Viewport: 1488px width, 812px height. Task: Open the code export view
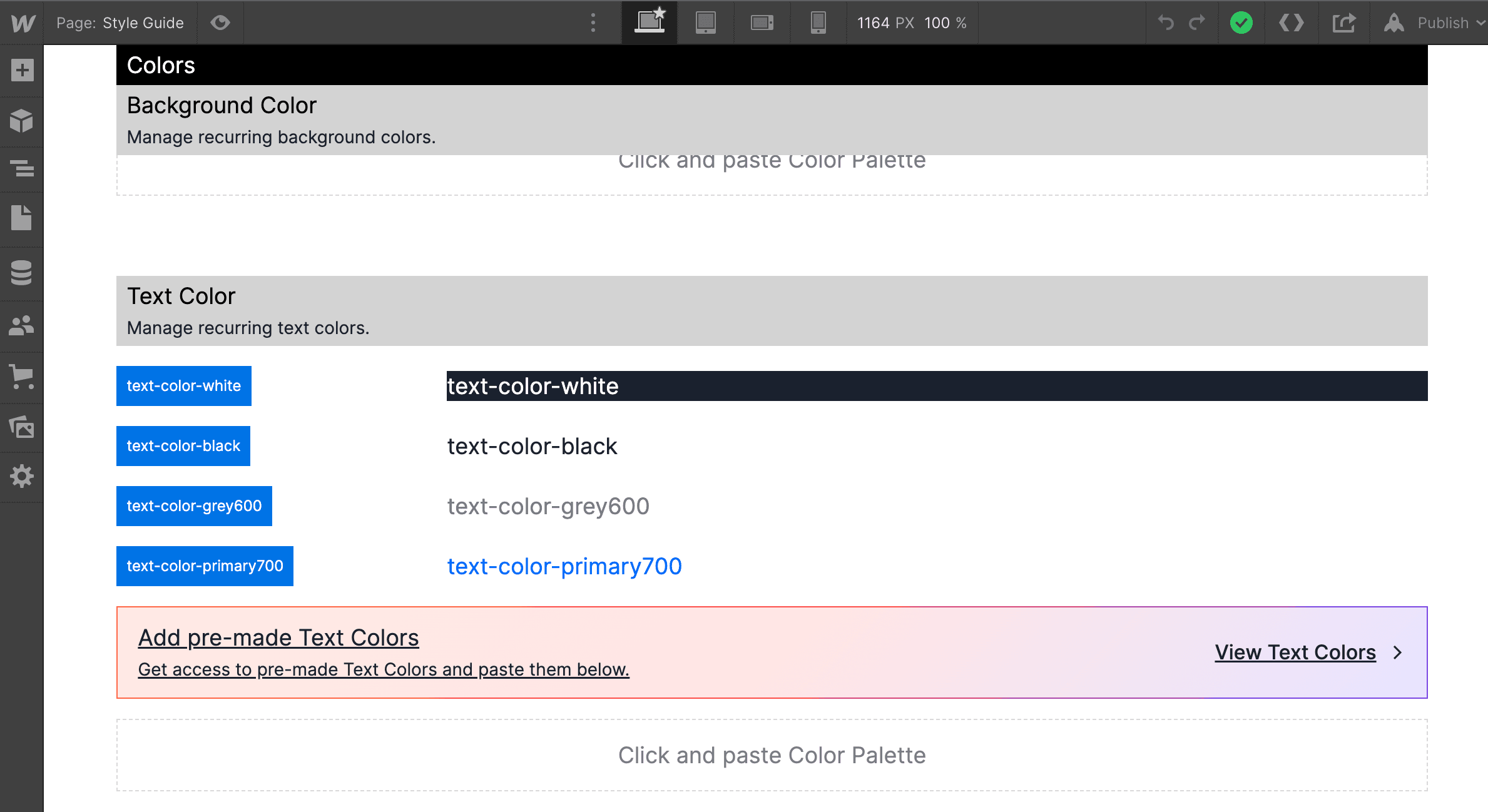(1291, 23)
